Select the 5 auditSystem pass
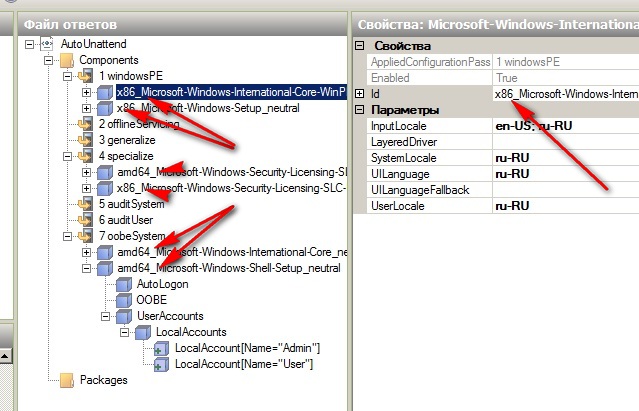The height and width of the screenshot is (411, 639). tap(132, 204)
